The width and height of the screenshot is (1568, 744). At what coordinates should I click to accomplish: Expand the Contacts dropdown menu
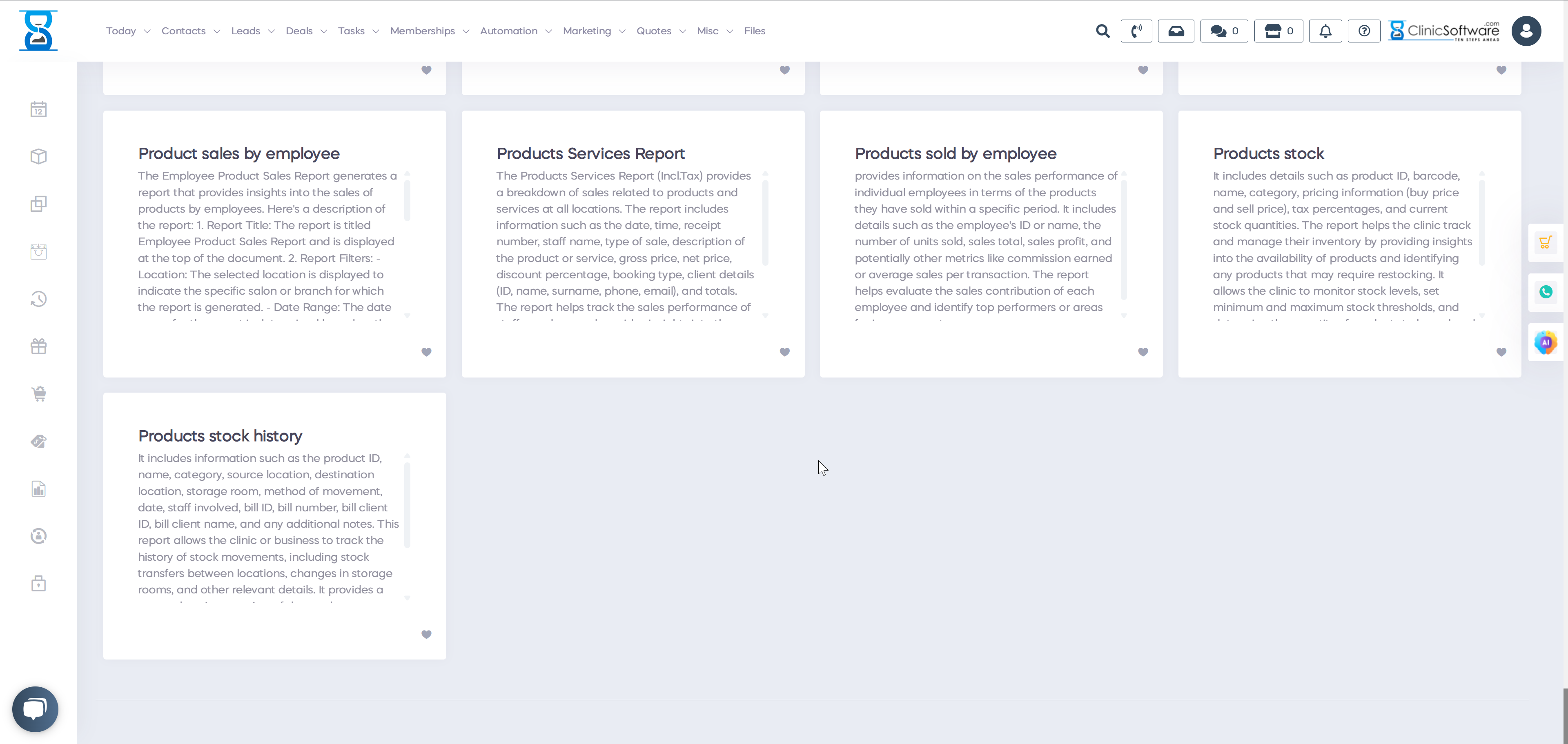tap(190, 31)
